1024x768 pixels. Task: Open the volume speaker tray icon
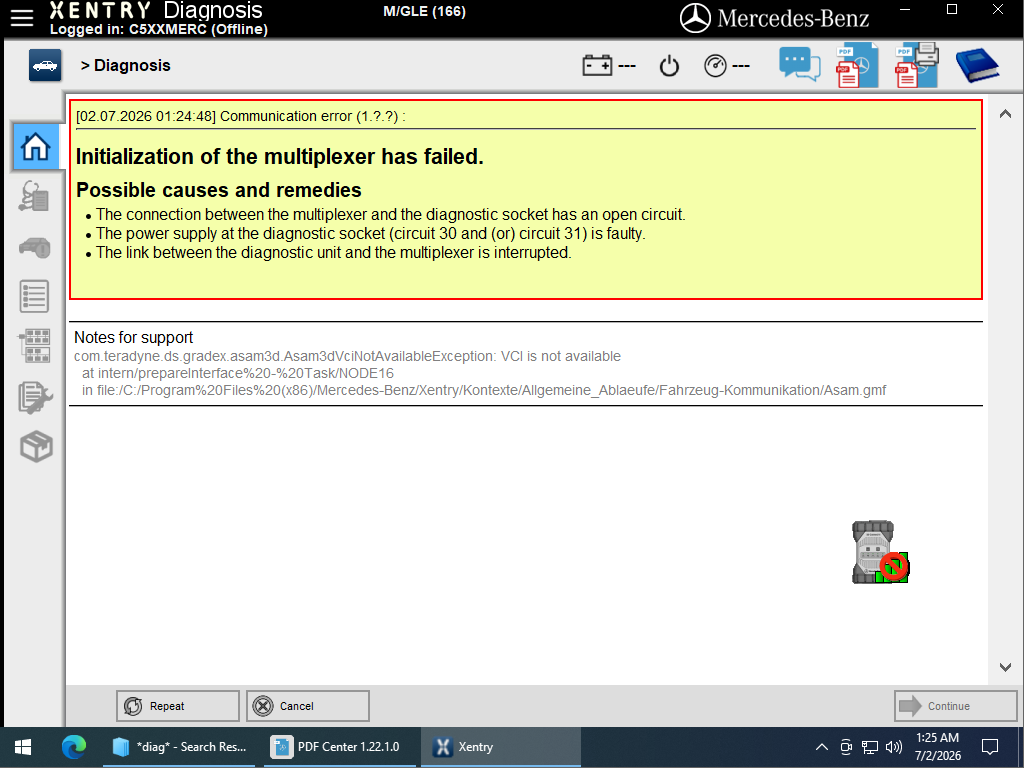[893, 746]
